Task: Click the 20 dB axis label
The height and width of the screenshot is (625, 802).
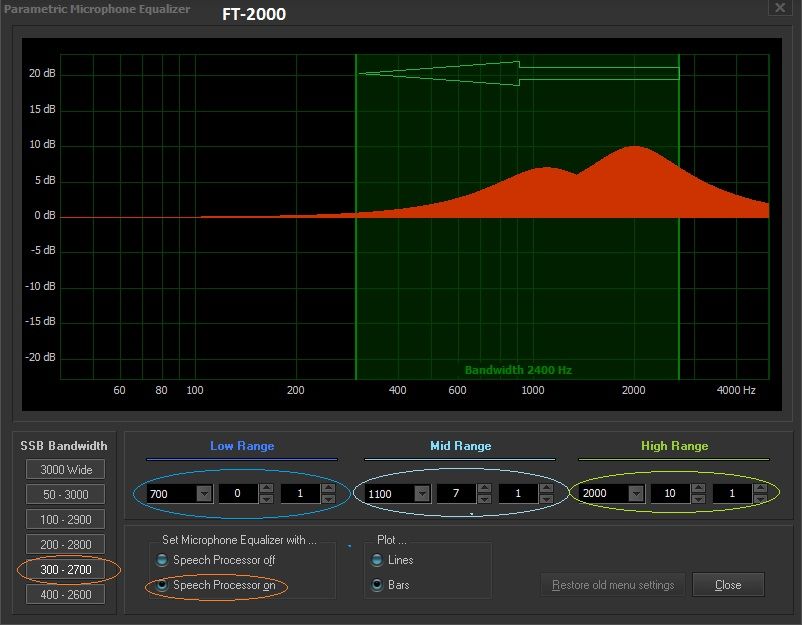Action: (x=42, y=74)
